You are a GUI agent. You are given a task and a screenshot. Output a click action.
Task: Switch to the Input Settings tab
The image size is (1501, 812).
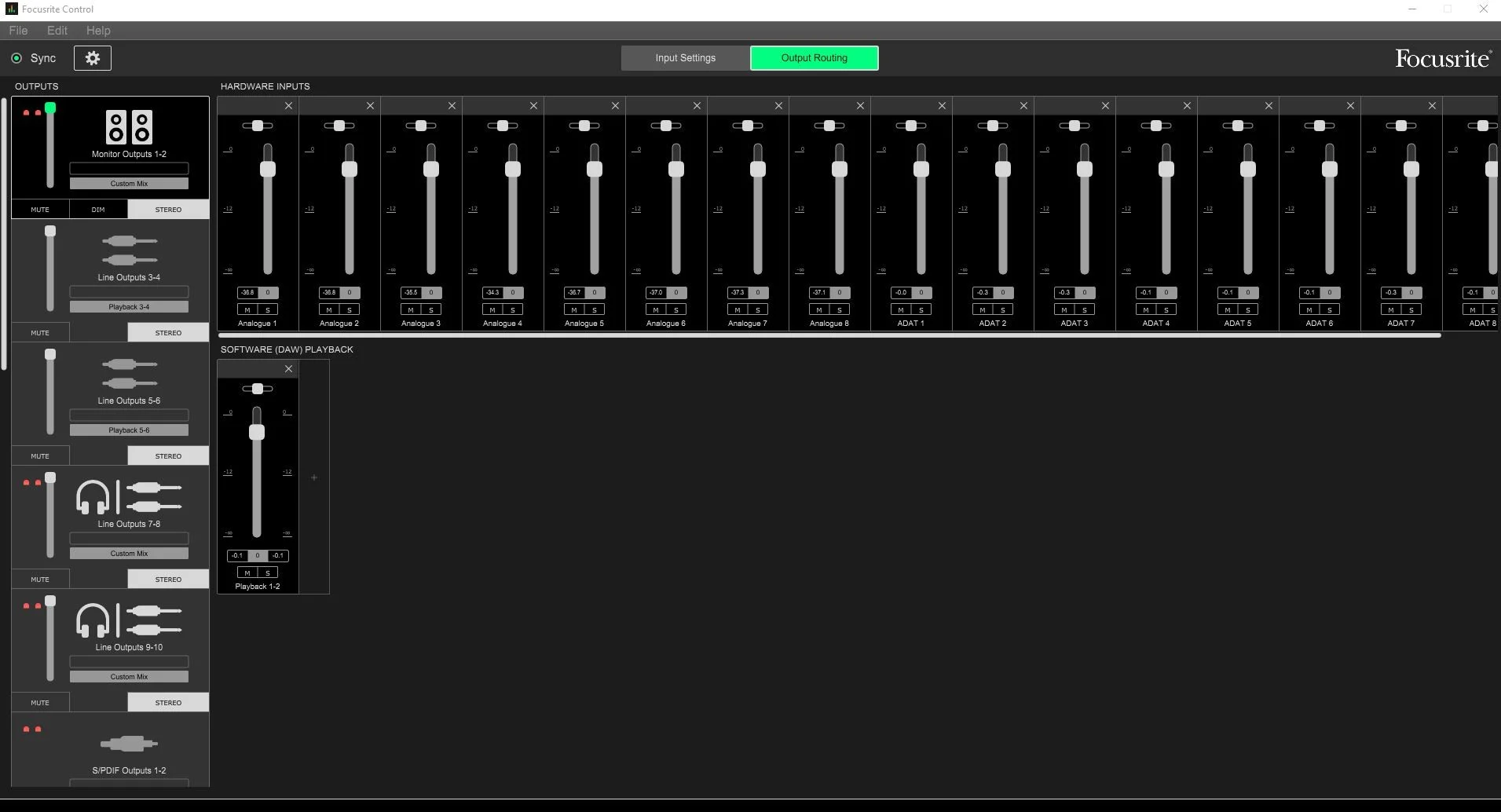(686, 58)
